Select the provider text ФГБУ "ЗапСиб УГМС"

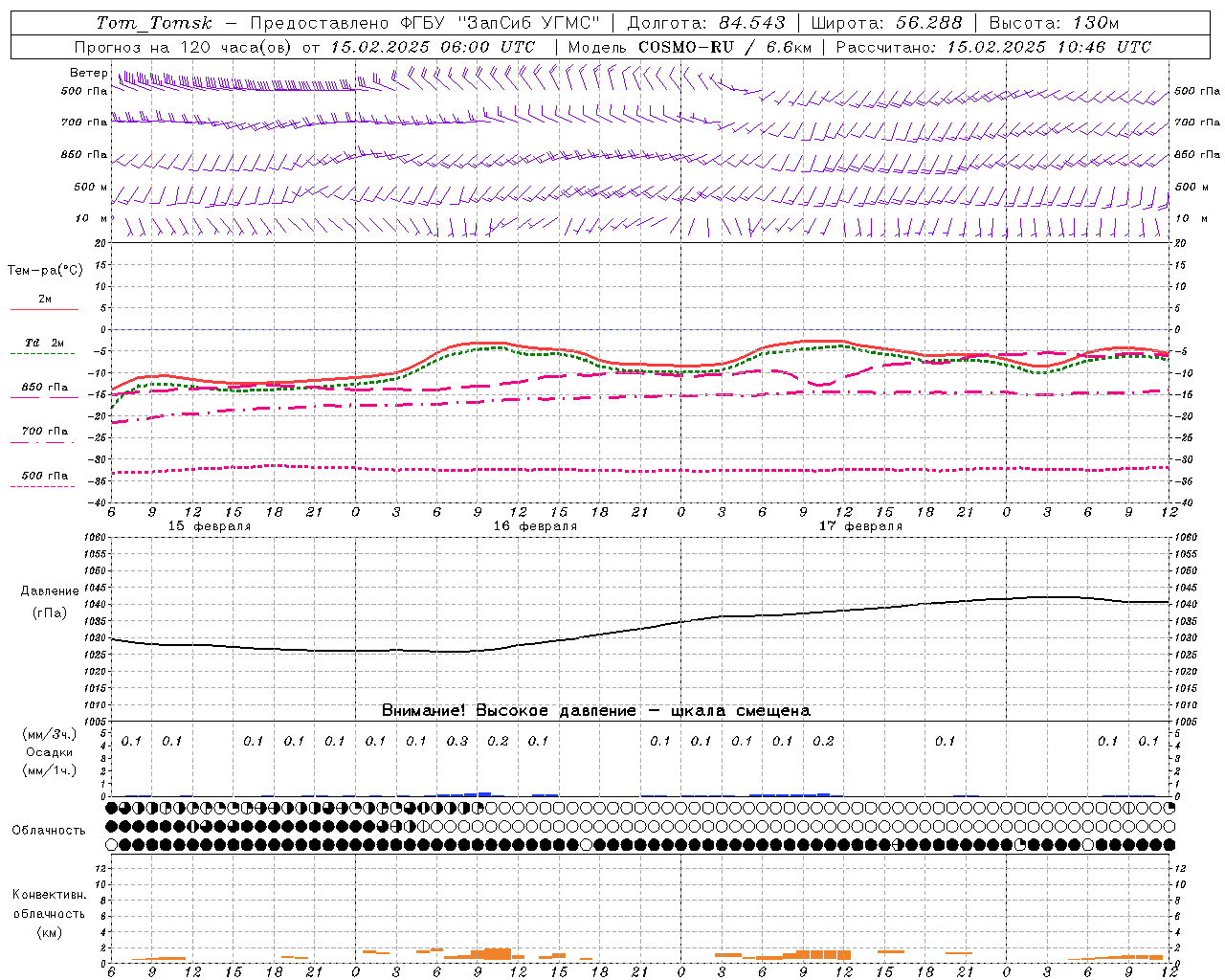(501, 23)
